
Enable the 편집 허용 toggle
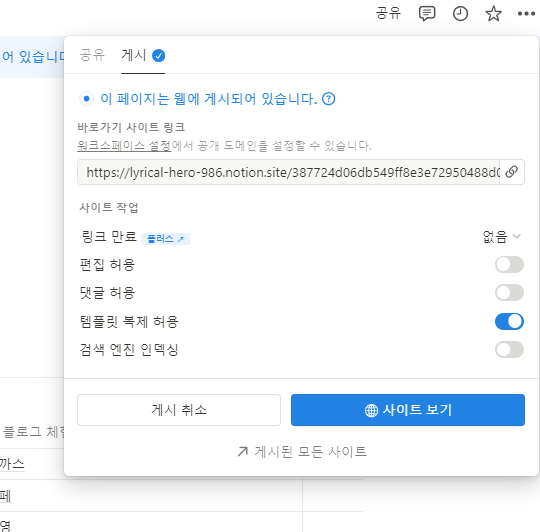tap(509, 264)
